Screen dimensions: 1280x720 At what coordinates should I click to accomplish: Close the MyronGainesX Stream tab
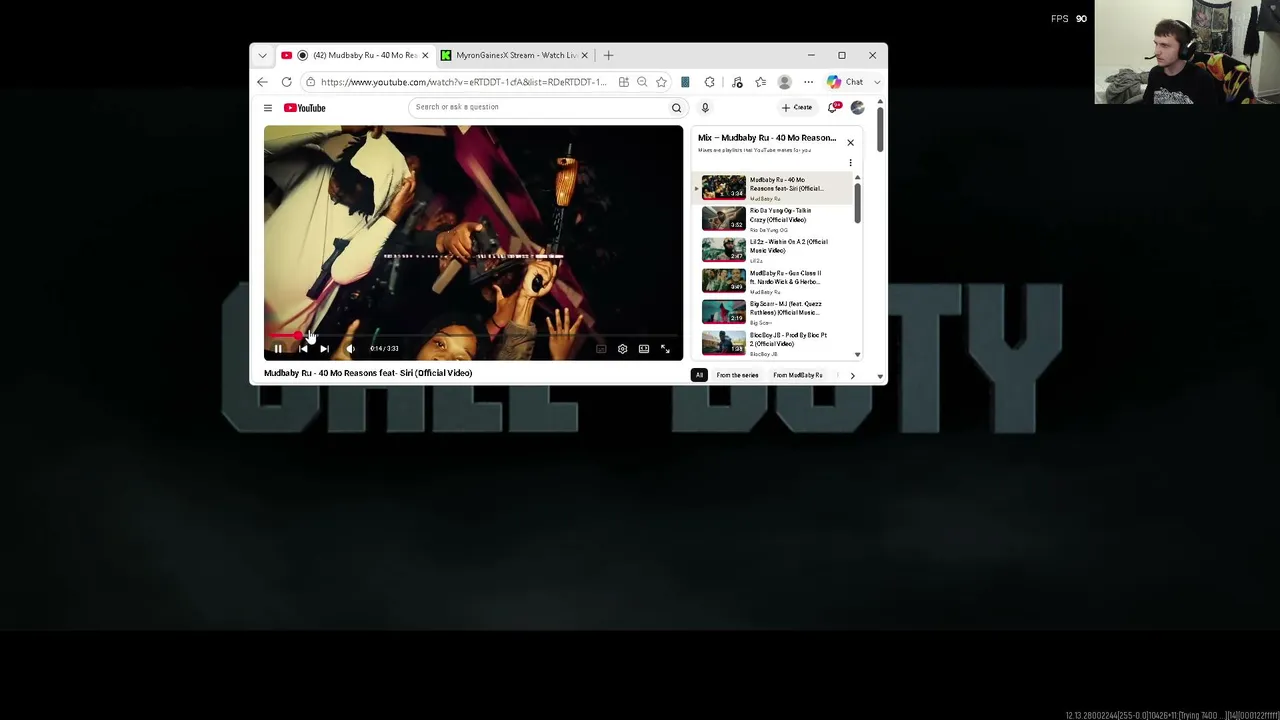point(584,55)
